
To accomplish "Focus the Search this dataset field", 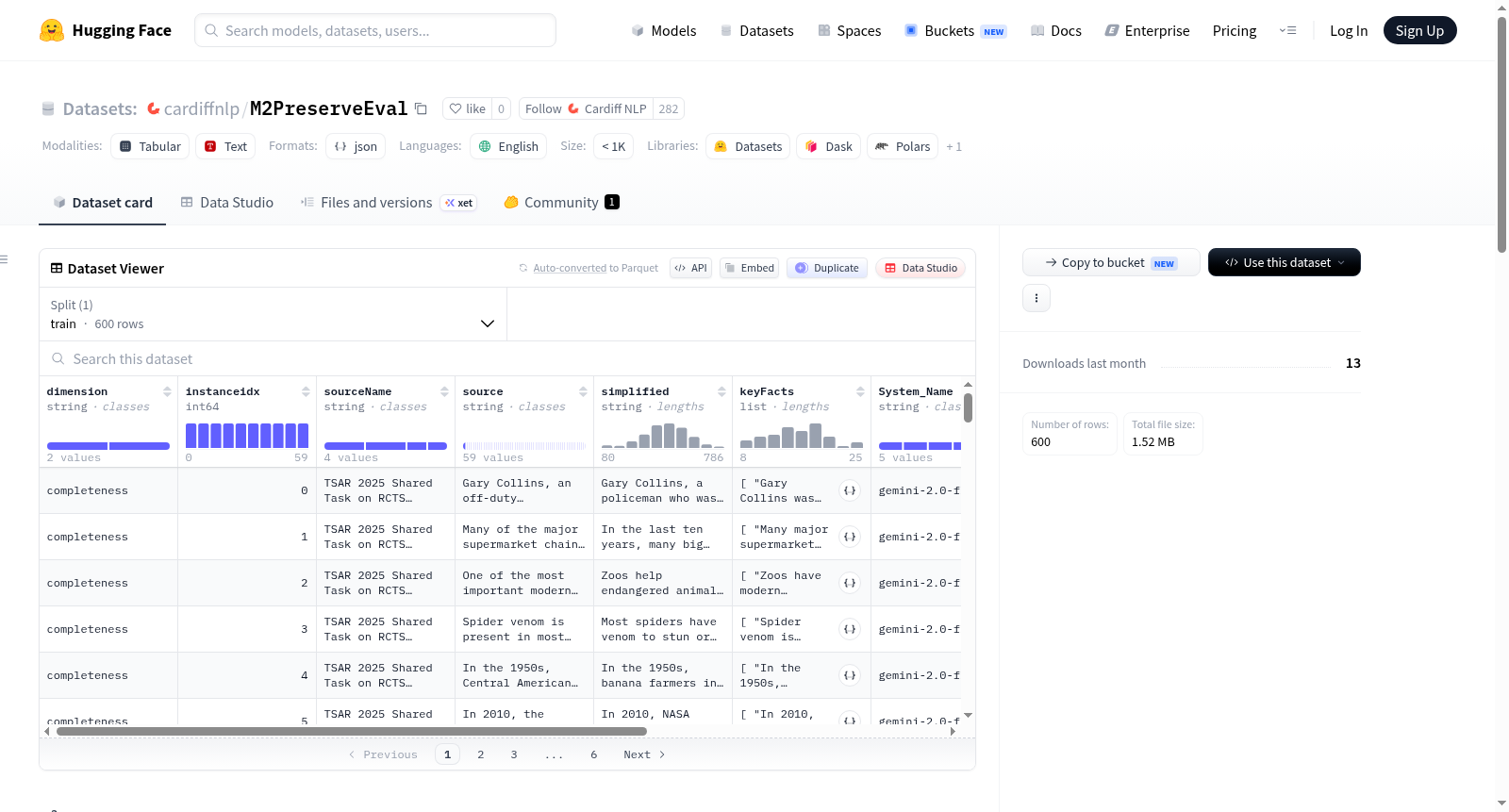I will [x=507, y=358].
